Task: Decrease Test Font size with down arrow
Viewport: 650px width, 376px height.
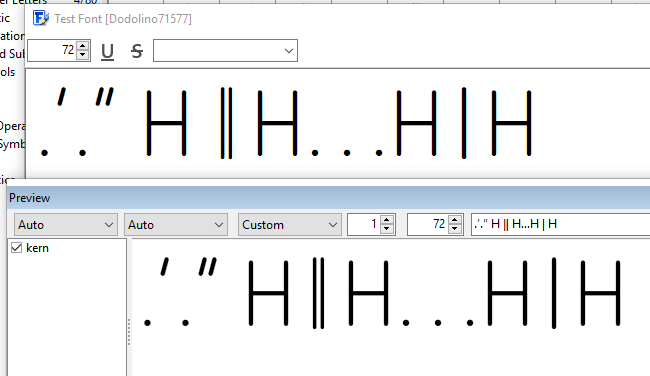Action: point(82,55)
